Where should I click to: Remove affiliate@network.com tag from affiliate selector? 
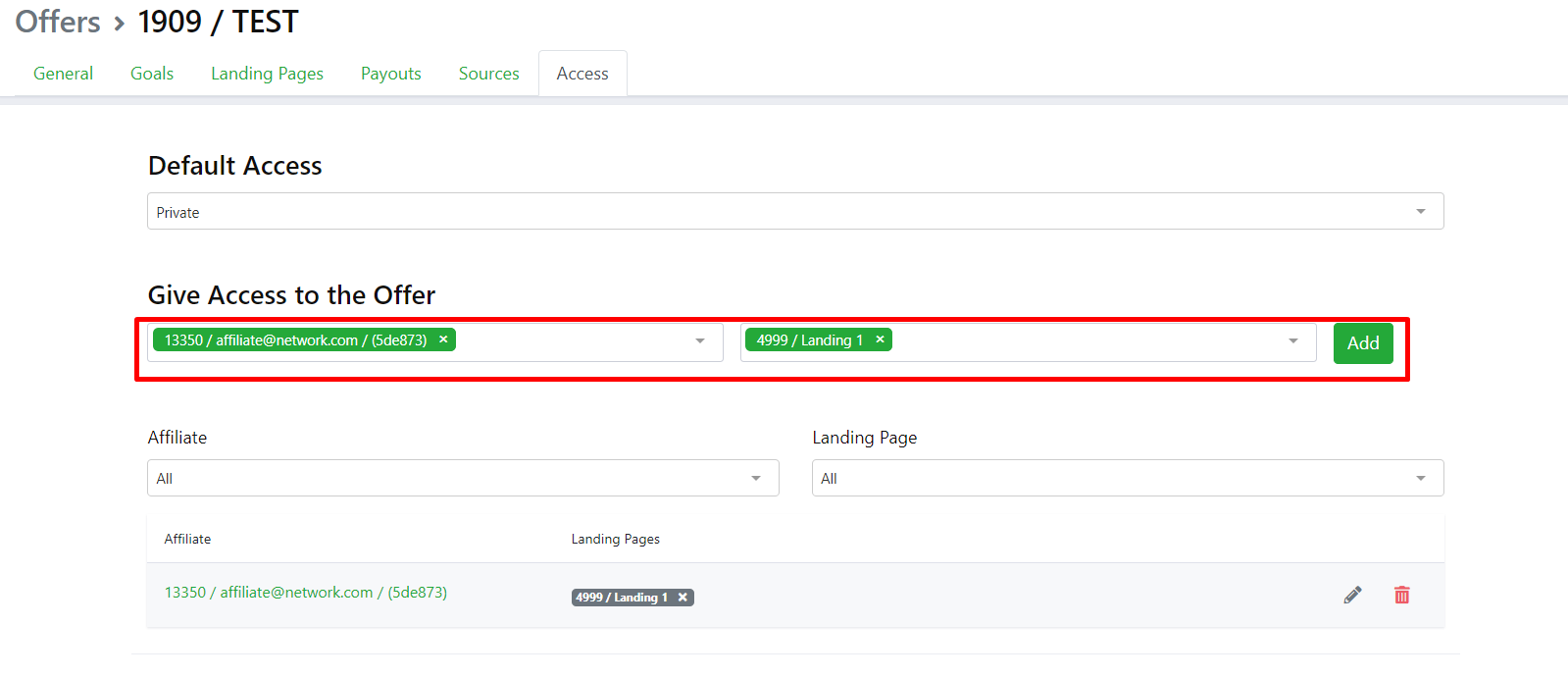click(443, 339)
